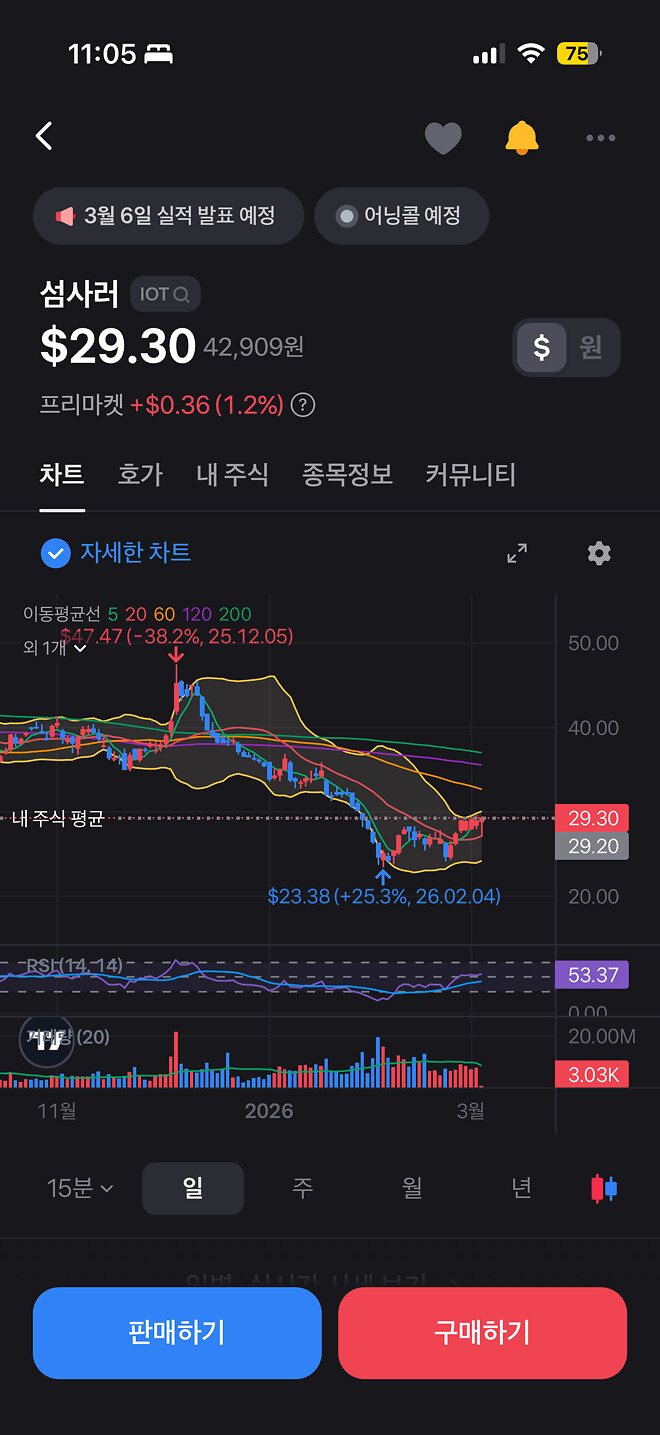Tap the $47.47 high price marker
This screenshot has height=1435, width=660.
(x=176, y=636)
